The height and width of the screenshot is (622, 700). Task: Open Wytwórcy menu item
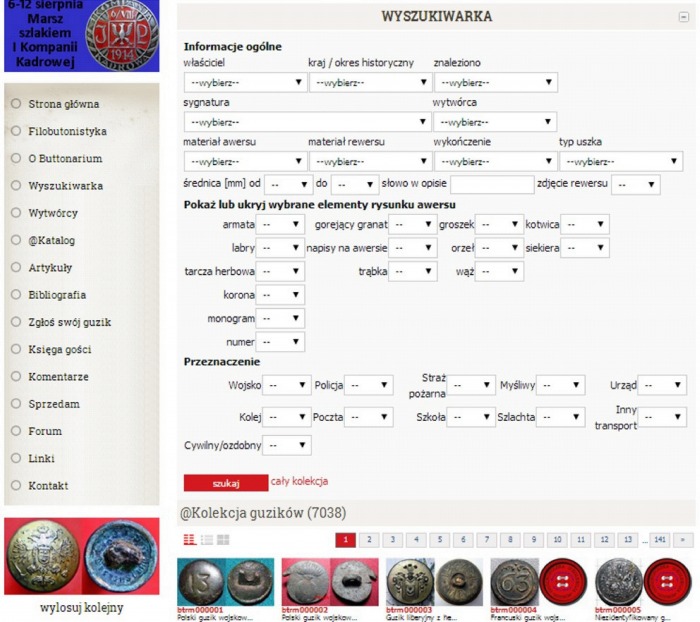53,213
